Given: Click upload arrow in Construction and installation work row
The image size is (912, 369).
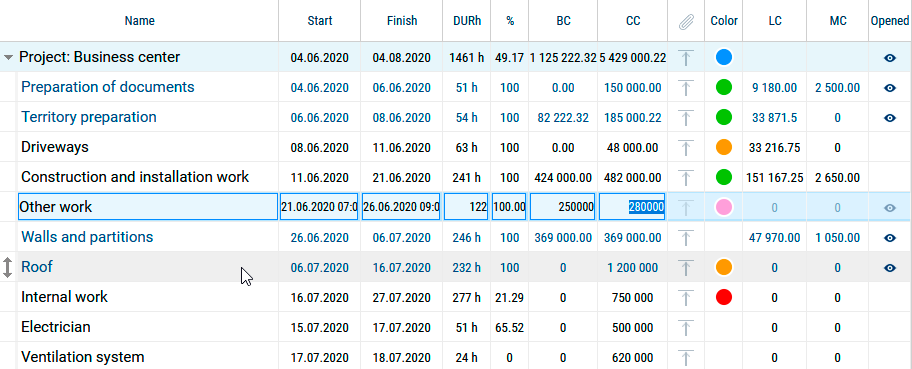Looking at the screenshot, I should click(x=686, y=178).
